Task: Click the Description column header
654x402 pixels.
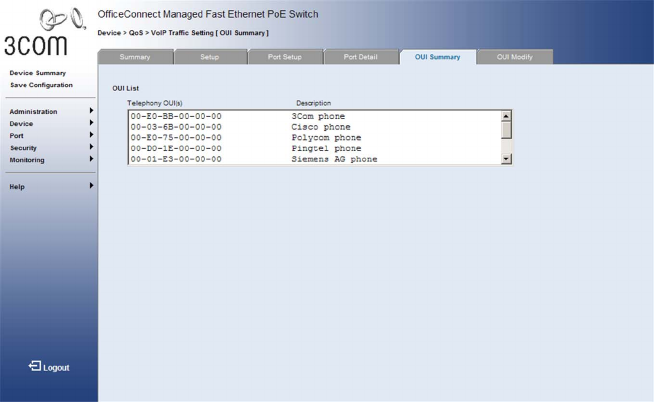Action: pyautogui.click(x=314, y=103)
